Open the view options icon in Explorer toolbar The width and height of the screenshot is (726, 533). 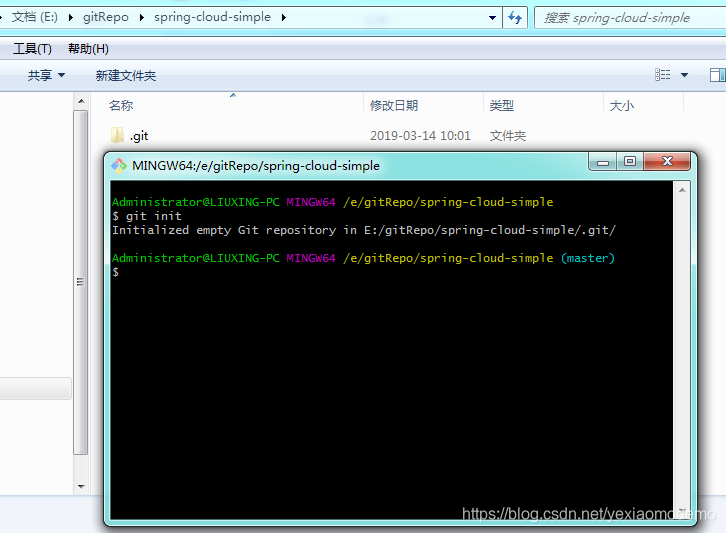coord(663,75)
